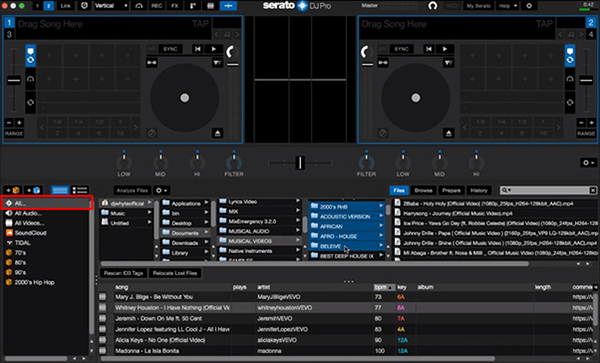Click deck 2 tempo slider handle

586,80
